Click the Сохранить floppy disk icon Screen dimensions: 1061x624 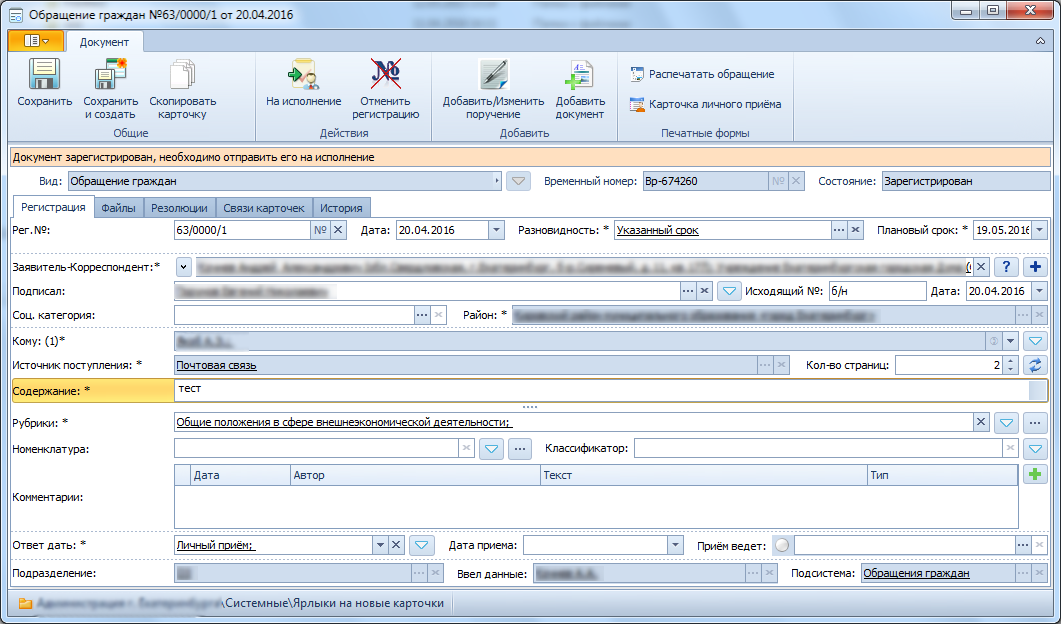click(44, 74)
